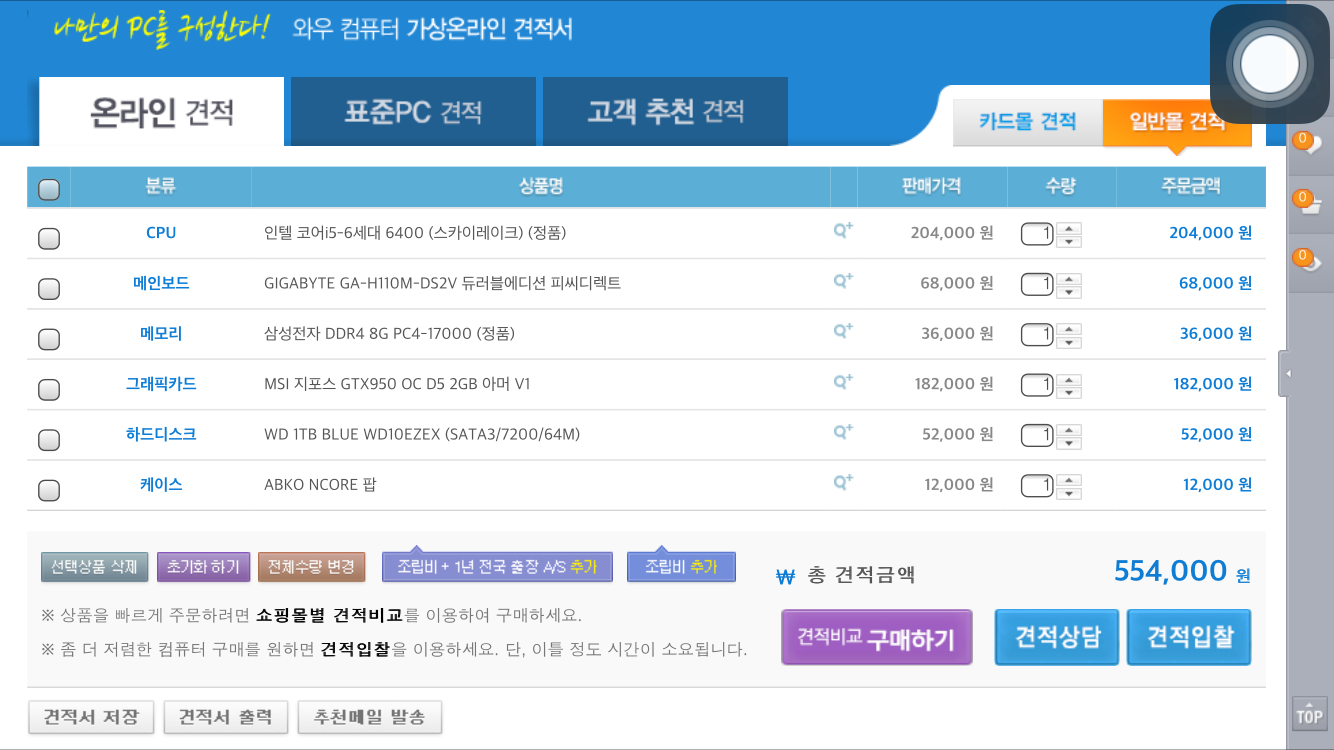Click the TOP scroll-to-top button

pos(1309,714)
